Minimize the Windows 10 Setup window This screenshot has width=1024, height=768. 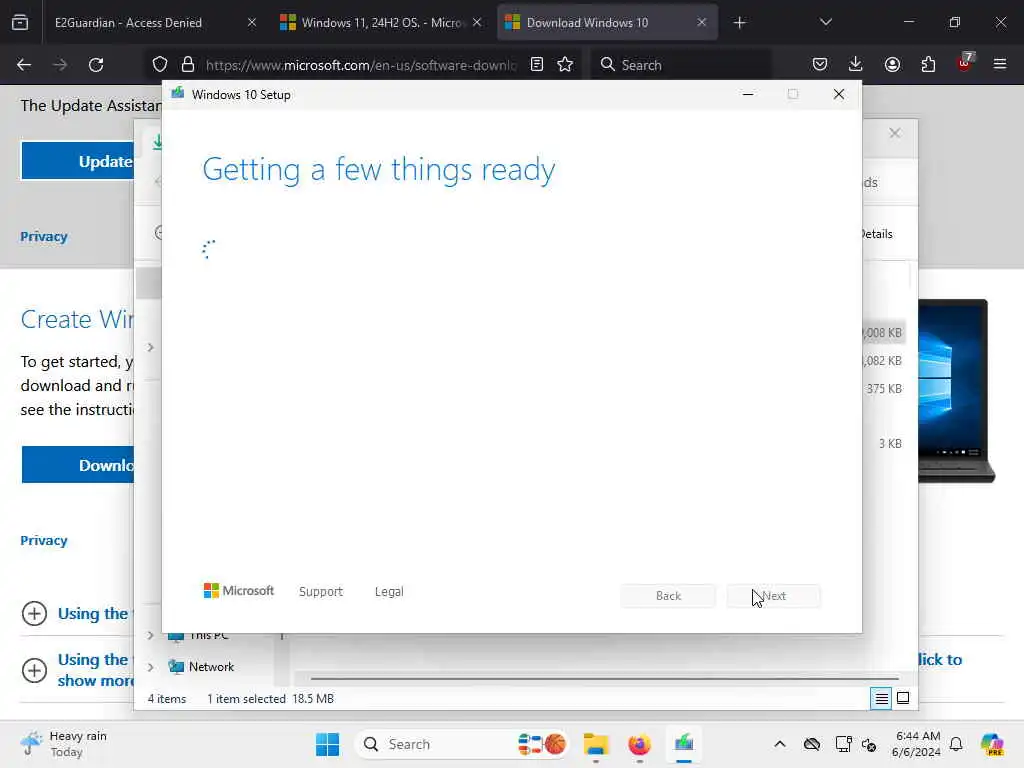pyautogui.click(x=748, y=95)
